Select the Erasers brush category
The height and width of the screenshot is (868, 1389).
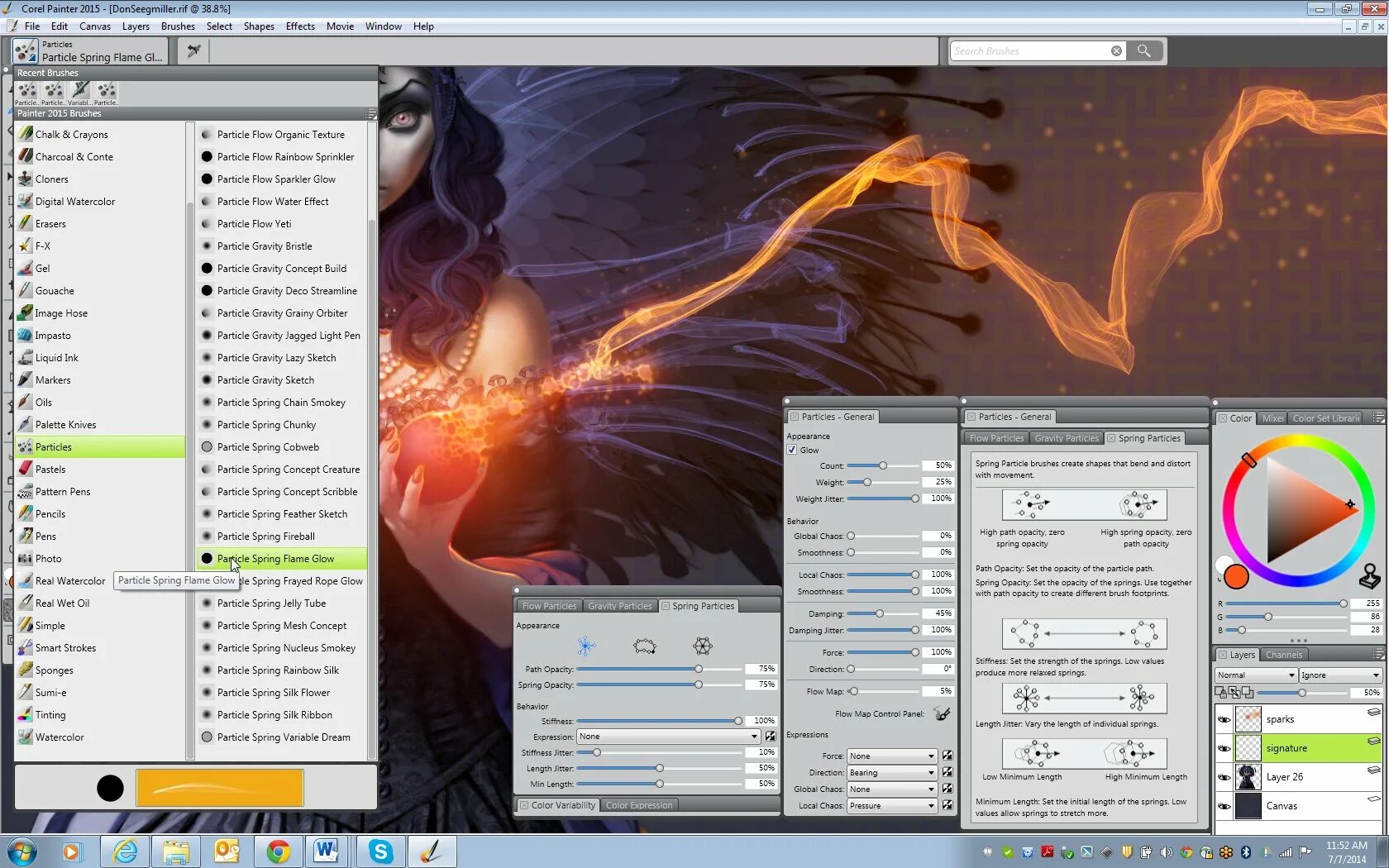[x=99, y=223]
